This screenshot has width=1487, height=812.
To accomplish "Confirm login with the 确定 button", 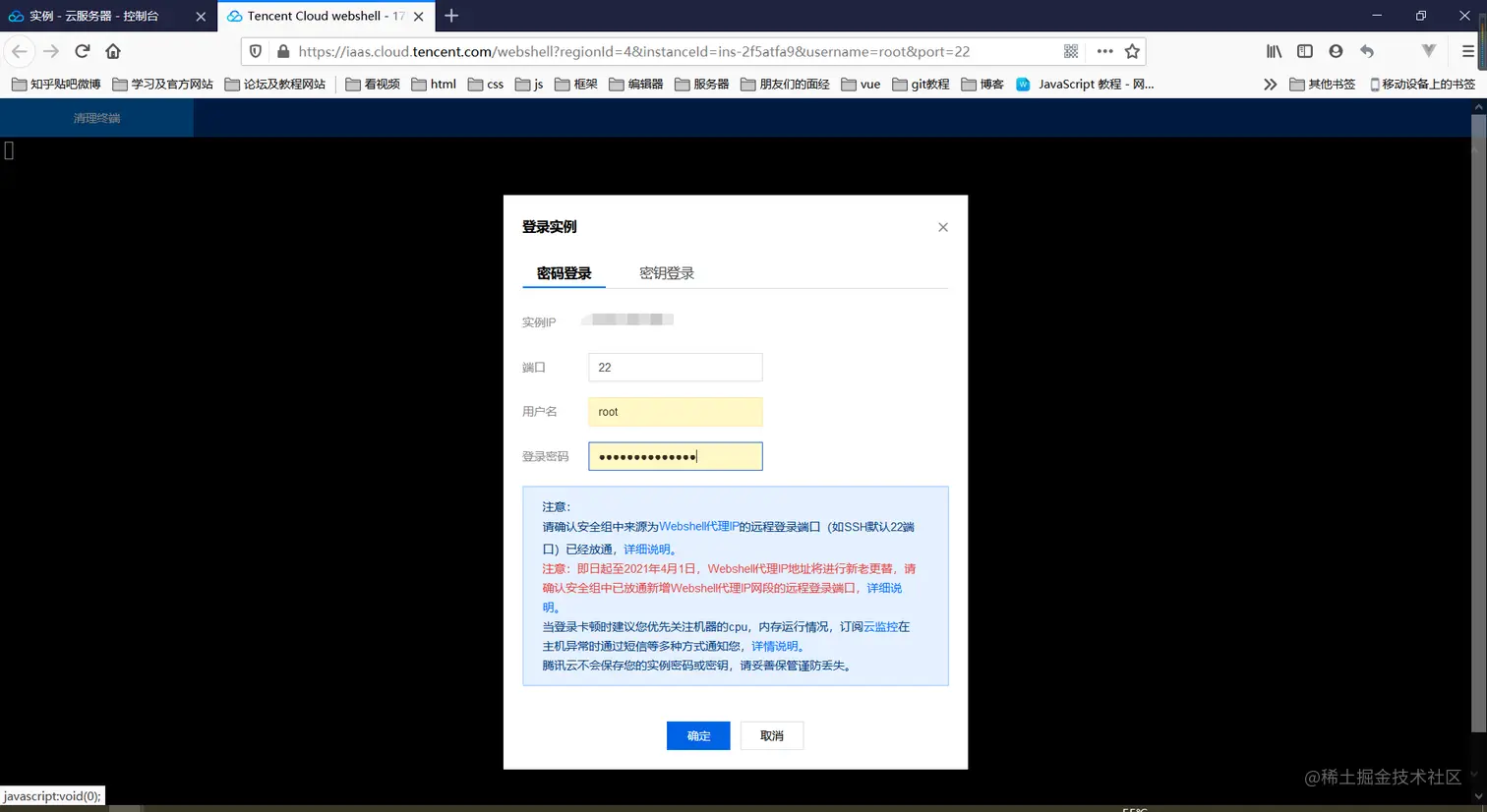I will tap(698, 735).
